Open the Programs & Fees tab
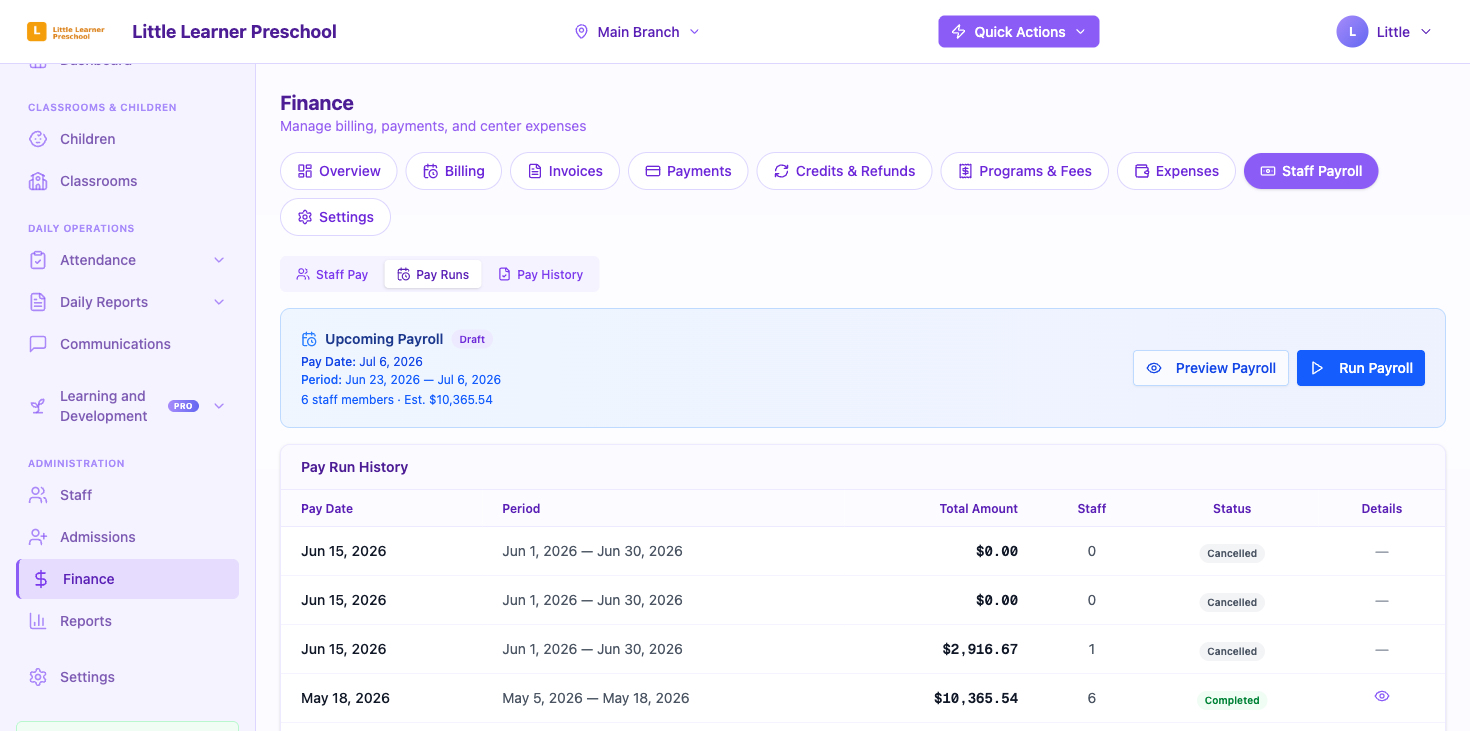Image resolution: width=1470 pixels, height=731 pixels. tap(1024, 171)
